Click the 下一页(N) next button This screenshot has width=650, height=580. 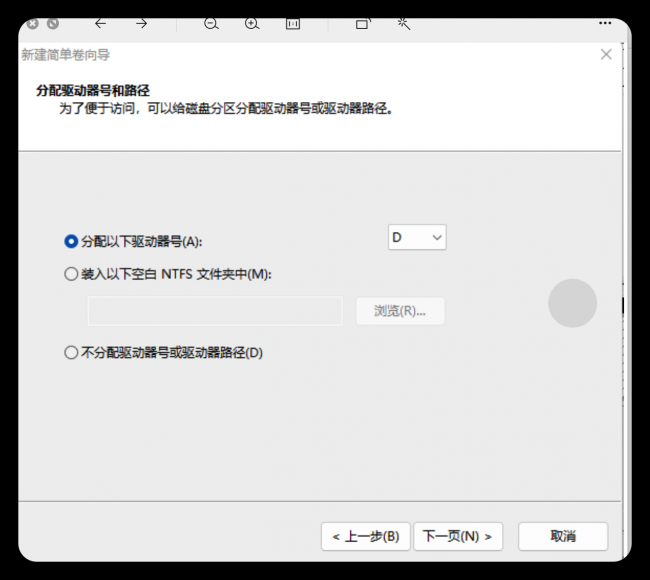[x=458, y=536]
